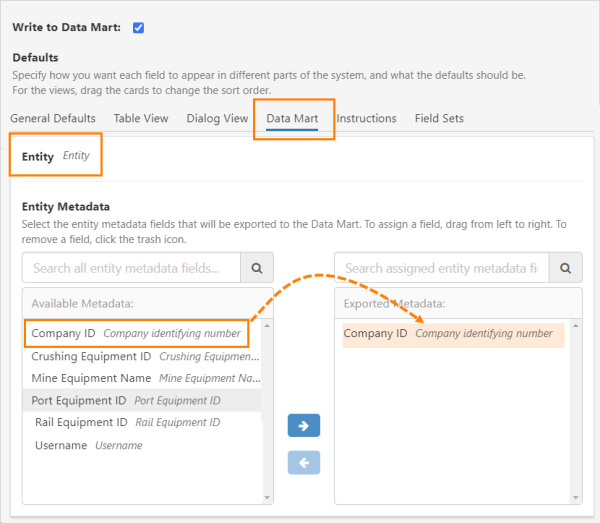Select Crushing Equipment ID in available list

coord(140,356)
